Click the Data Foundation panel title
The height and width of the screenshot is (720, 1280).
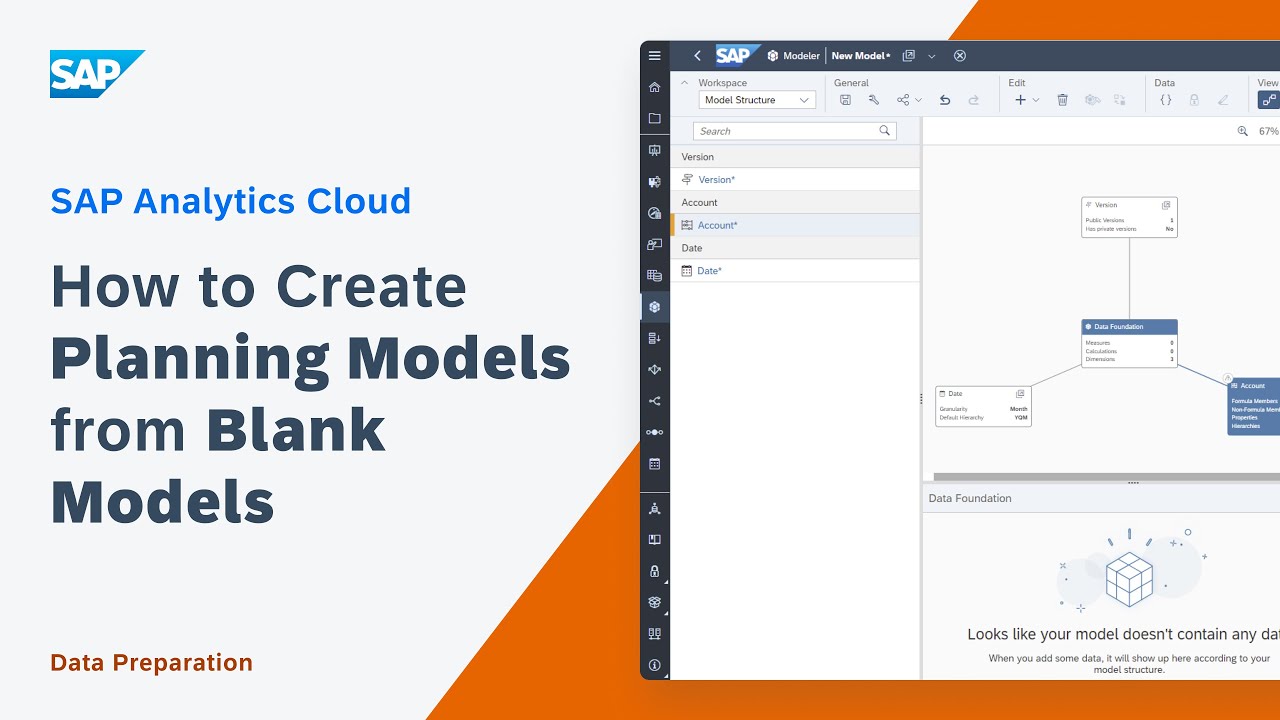click(x=970, y=498)
